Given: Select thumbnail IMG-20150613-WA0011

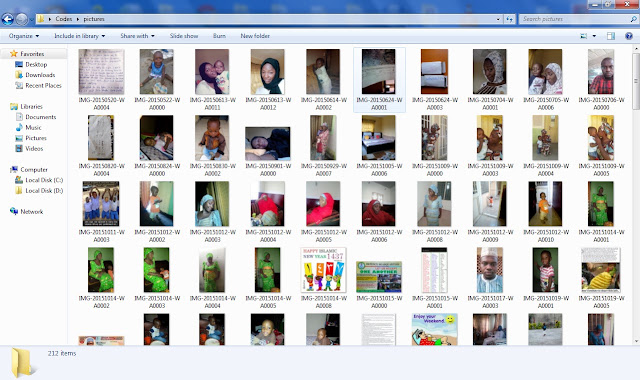Looking at the screenshot, I should click(212, 71).
